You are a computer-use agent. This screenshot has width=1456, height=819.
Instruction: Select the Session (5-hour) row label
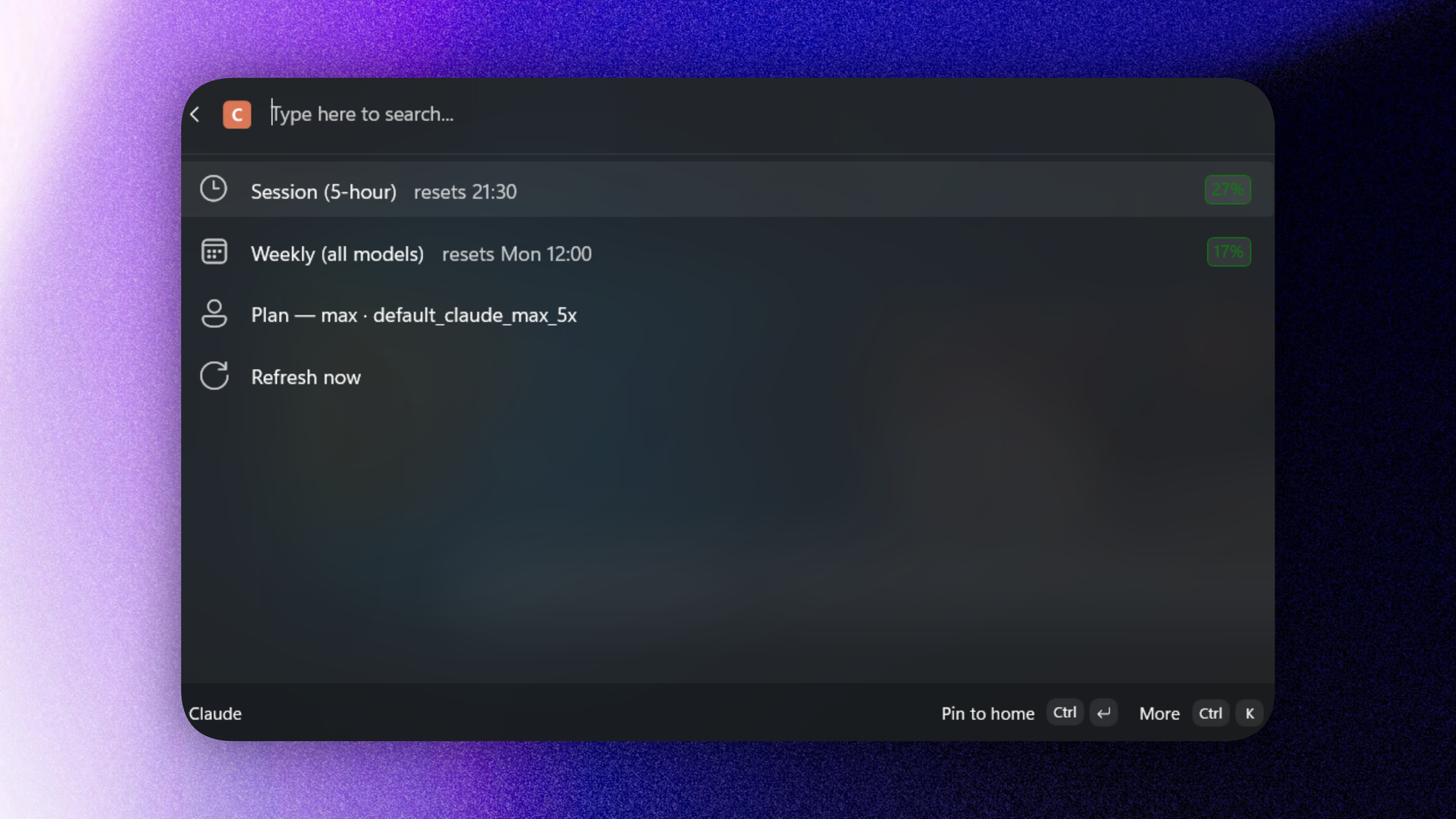tap(323, 191)
